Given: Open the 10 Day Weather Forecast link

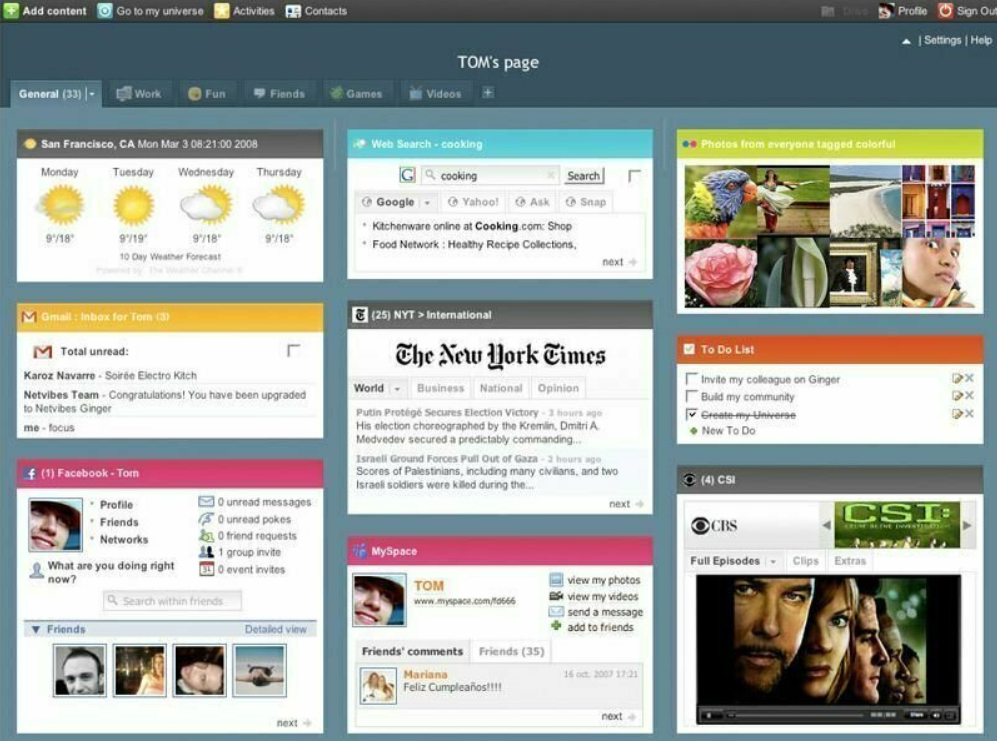Looking at the screenshot, I should [170, 256].
